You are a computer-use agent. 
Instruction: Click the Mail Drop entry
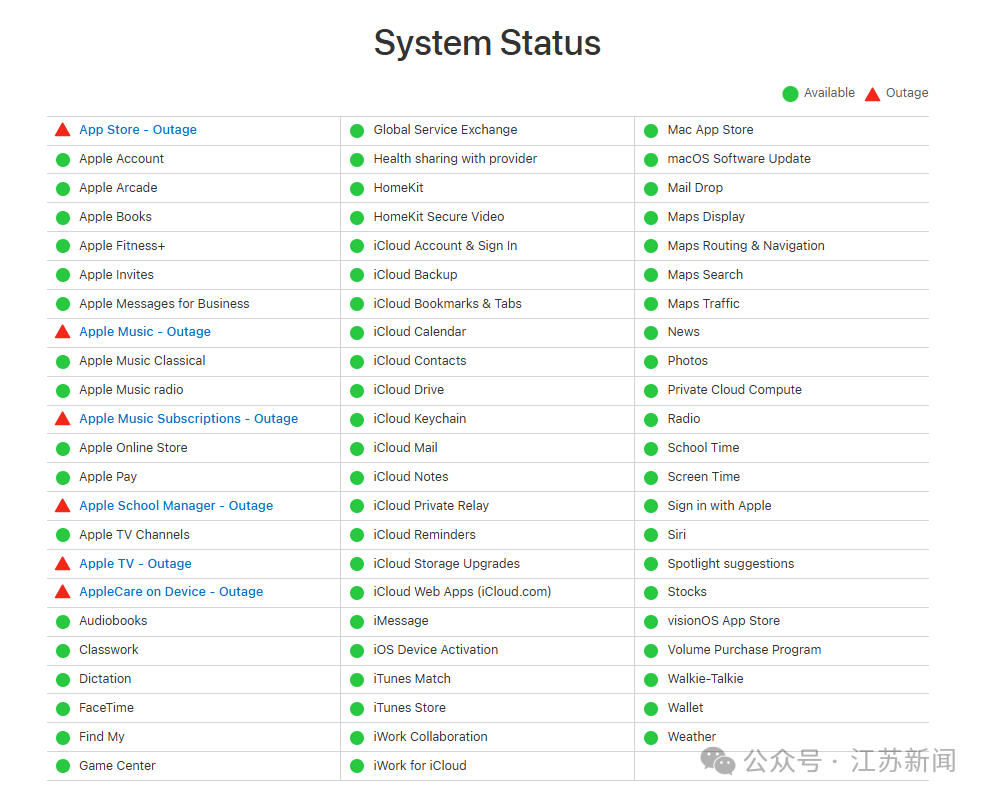[x=696, y=188]
